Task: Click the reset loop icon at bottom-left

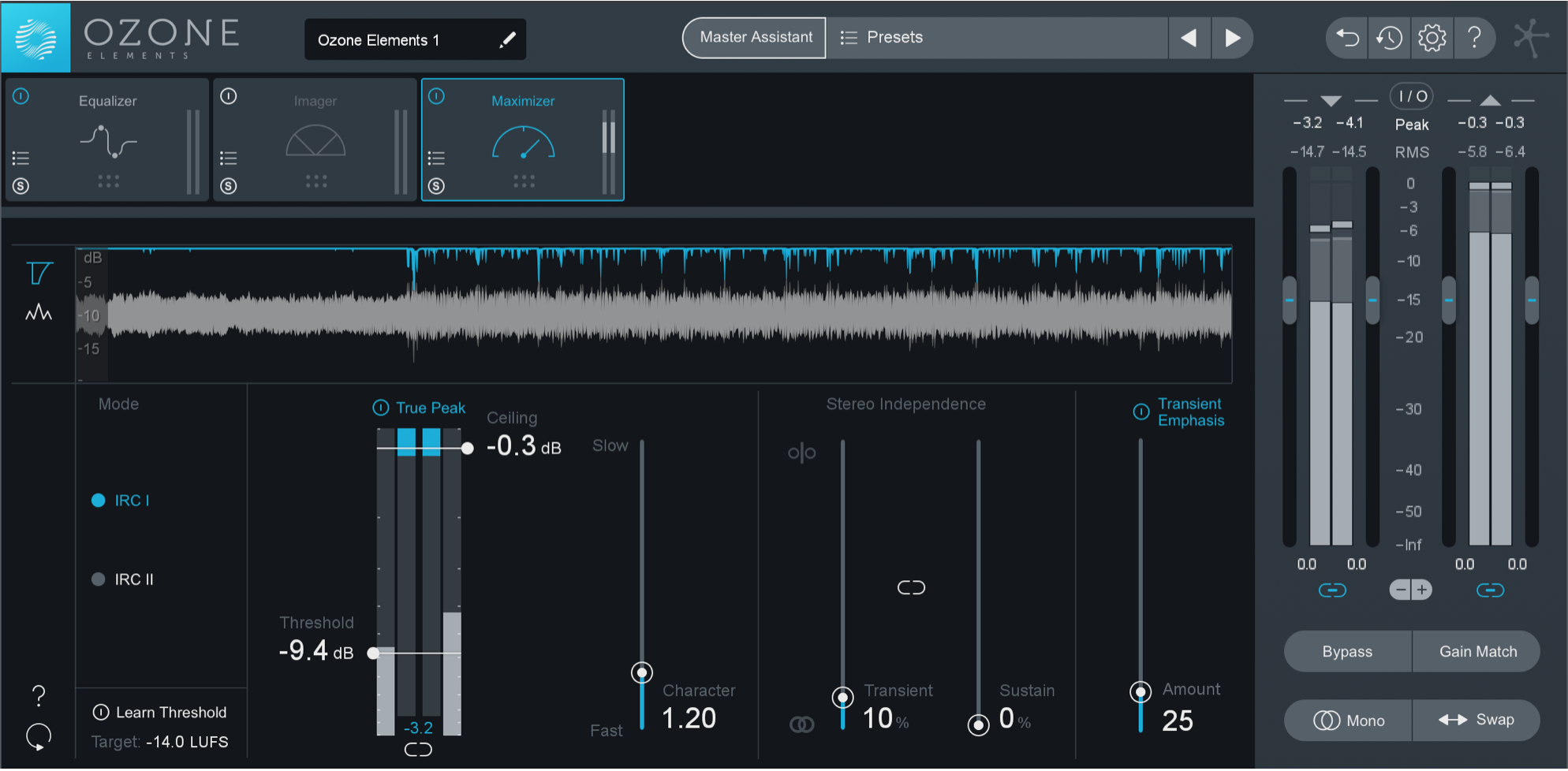Action: (x=39, y=737)
